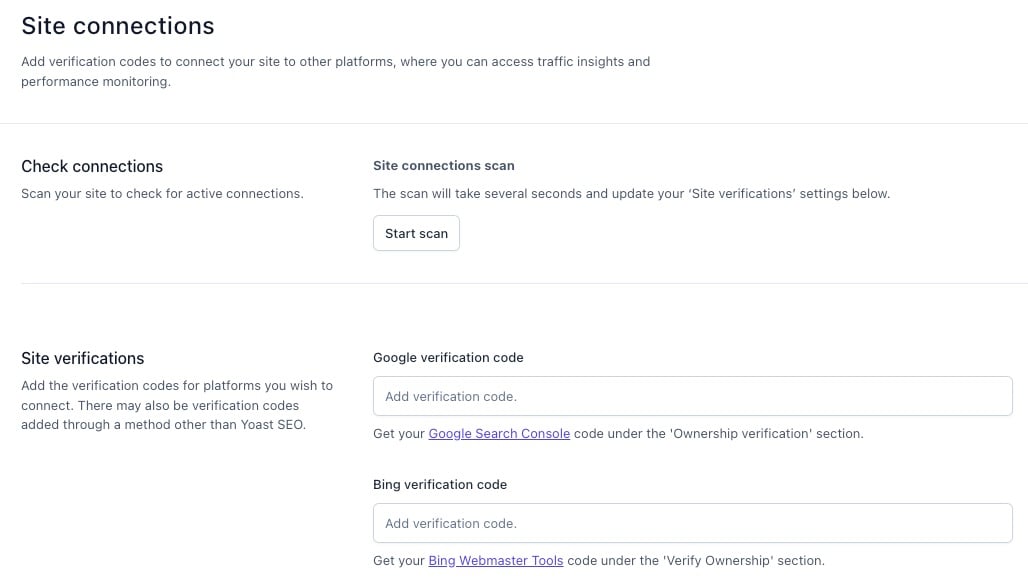This screenshot has width=1028, height=581.
Task: Select the 'Check connections' section heading
Action: 92,166
